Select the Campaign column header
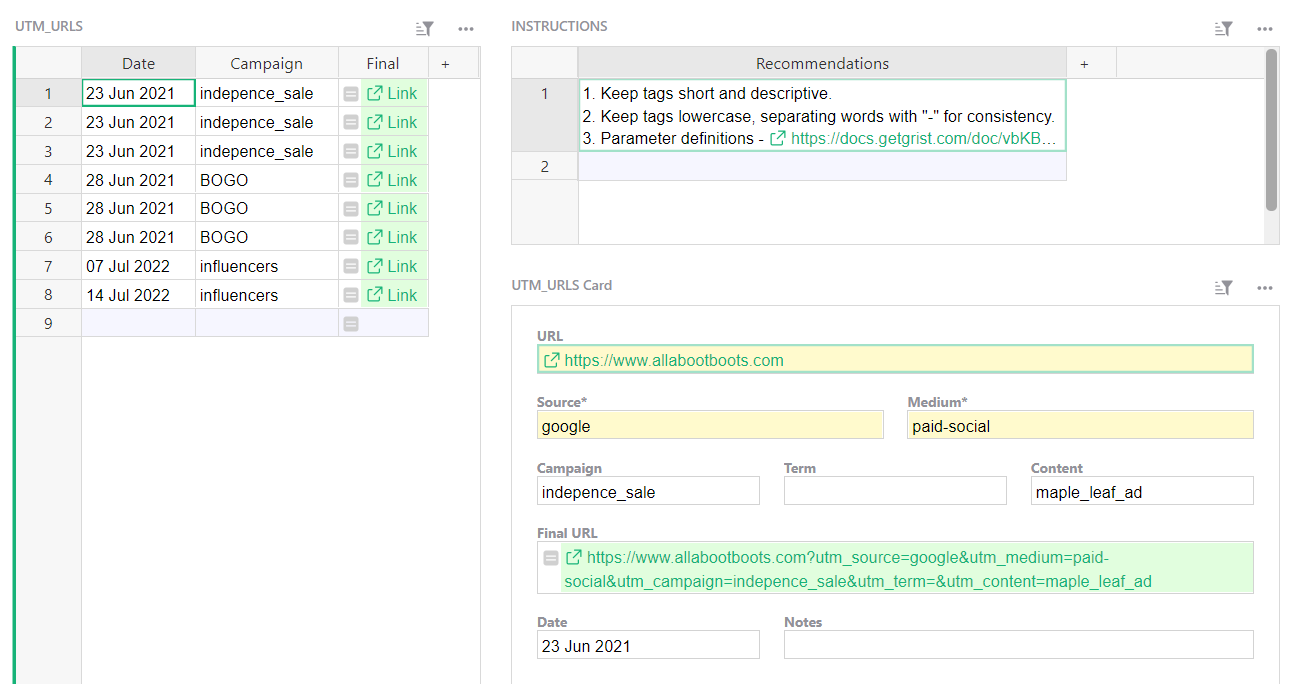The width and height of the screenshot is (1294, 684). 266,62
